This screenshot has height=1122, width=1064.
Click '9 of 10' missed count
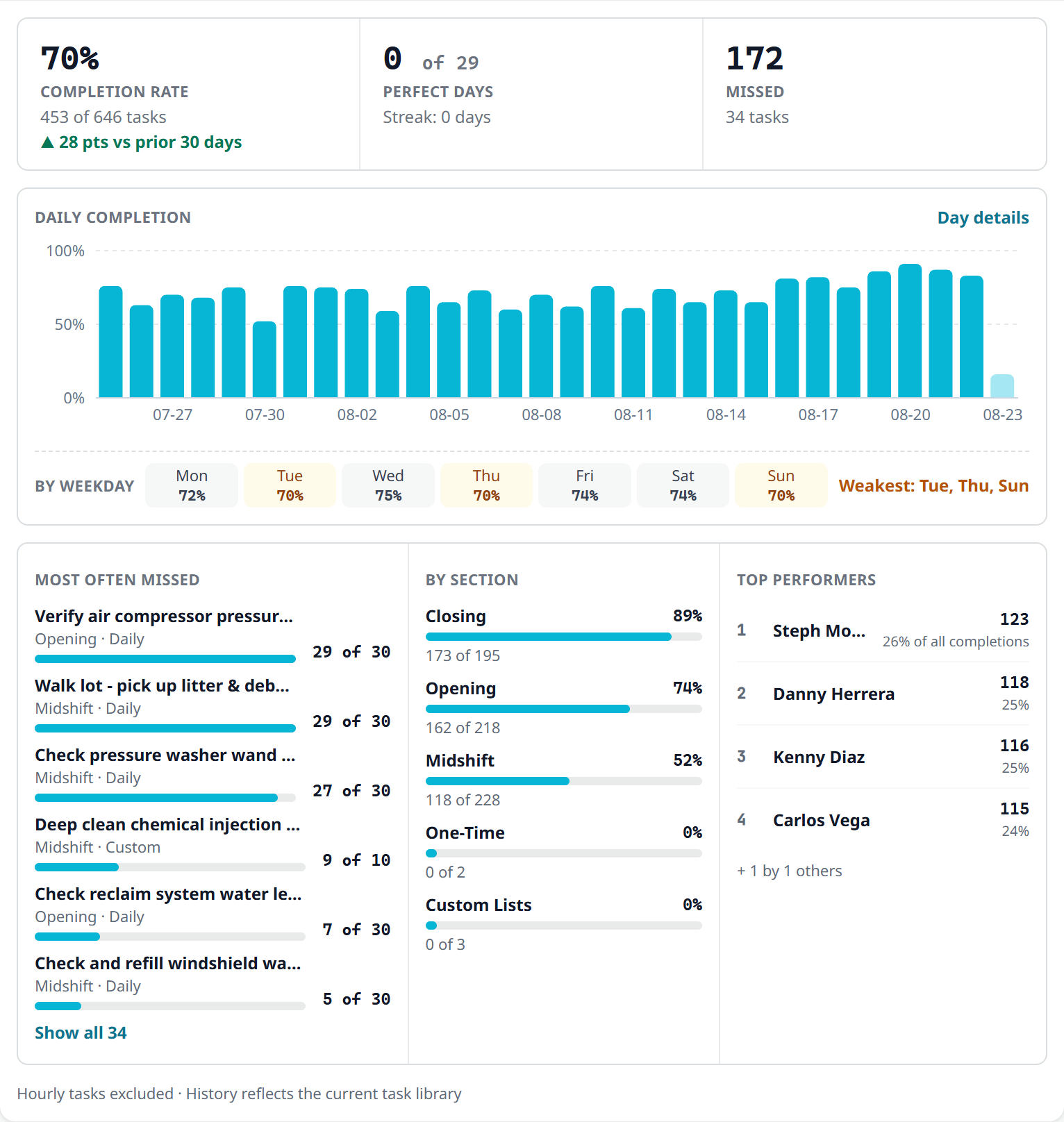356,860
